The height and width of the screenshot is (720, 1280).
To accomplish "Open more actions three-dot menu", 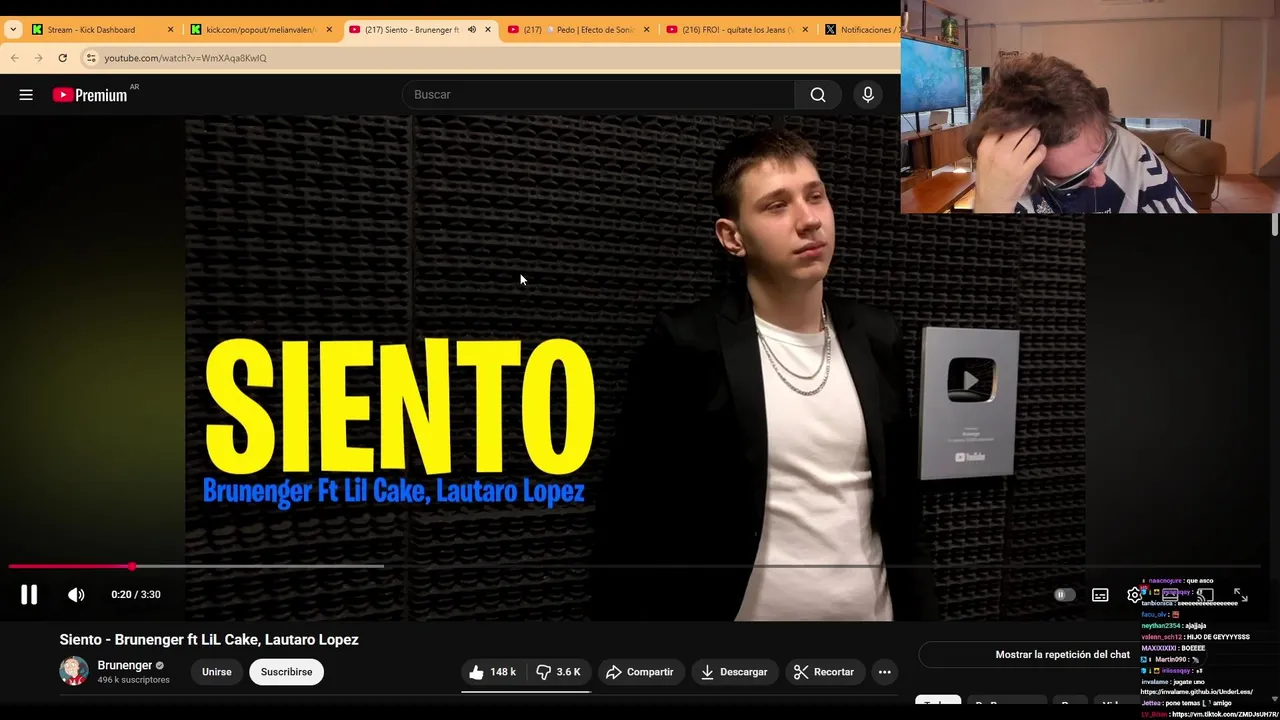I will tap(884, 672).
